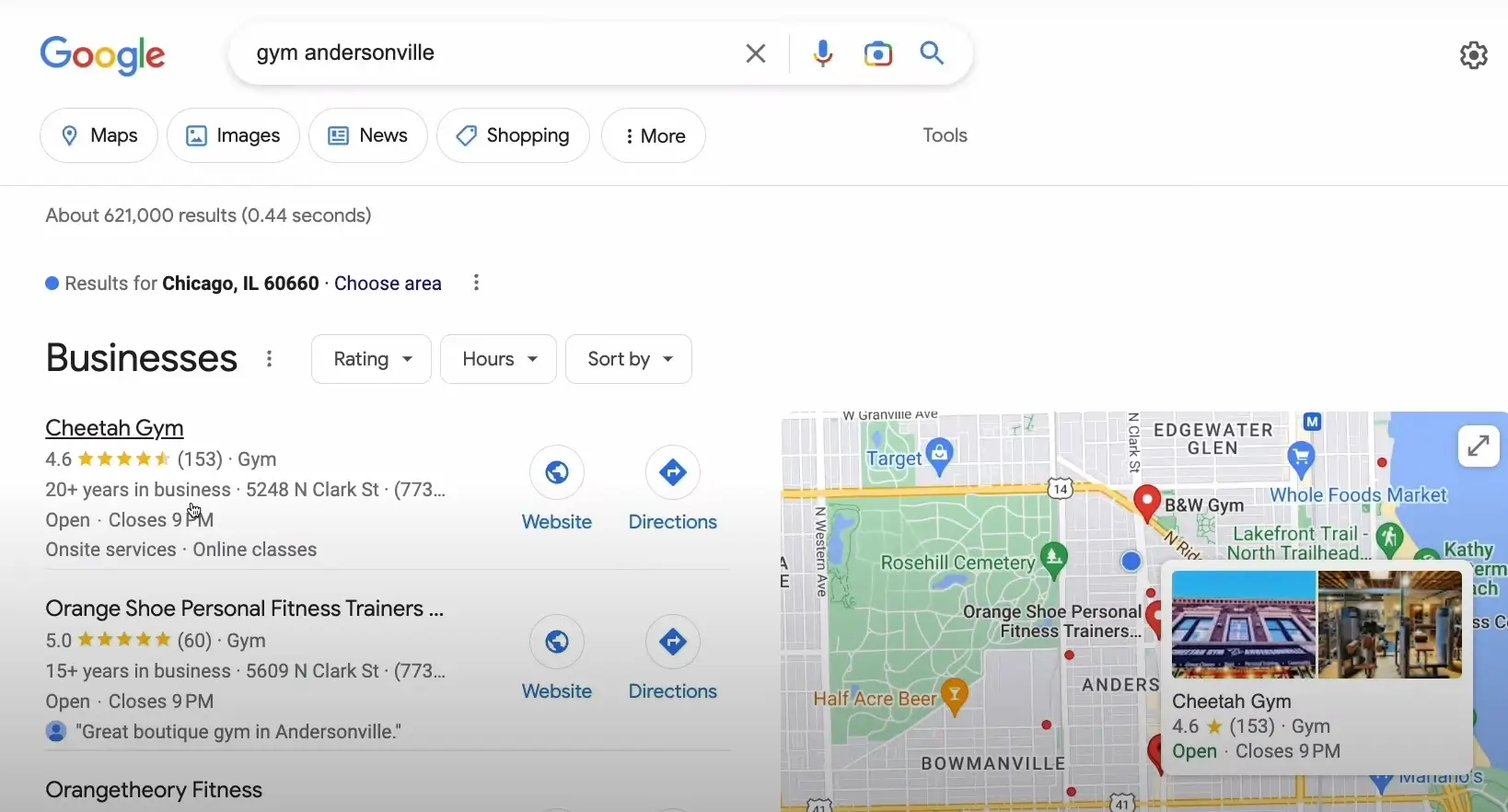This screenshot has width=1508, height=812.
Task: Click Cheetah Gym name in map card
Action: pos(1232,702)
